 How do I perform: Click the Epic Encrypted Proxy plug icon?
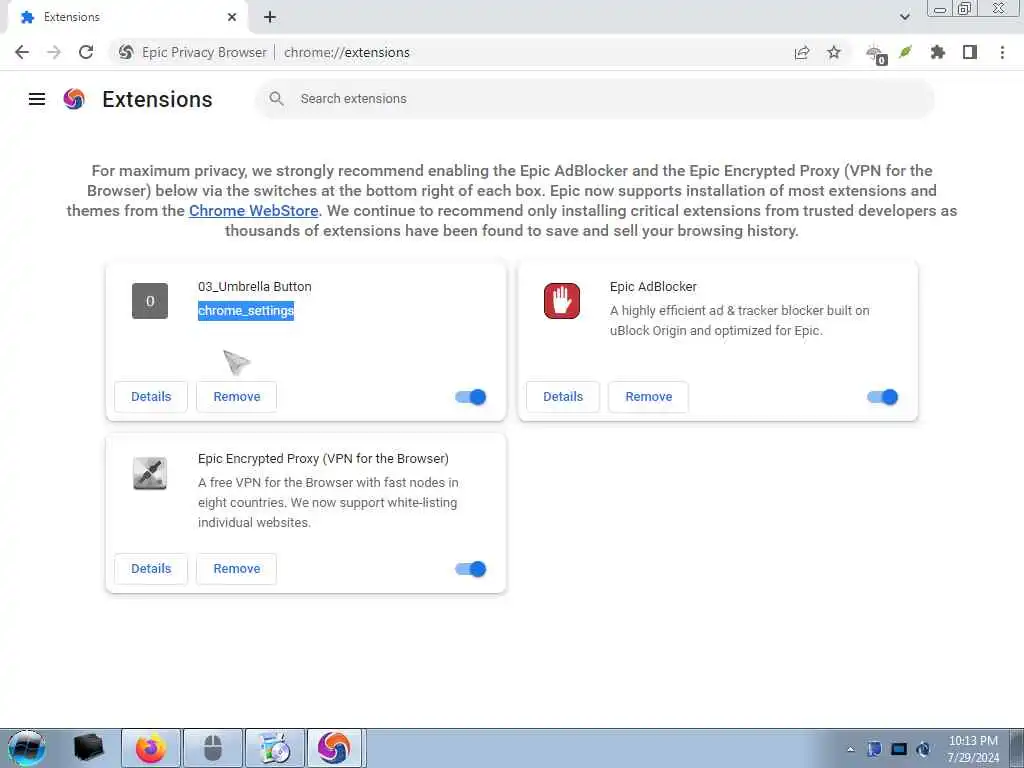coord(150,473)
